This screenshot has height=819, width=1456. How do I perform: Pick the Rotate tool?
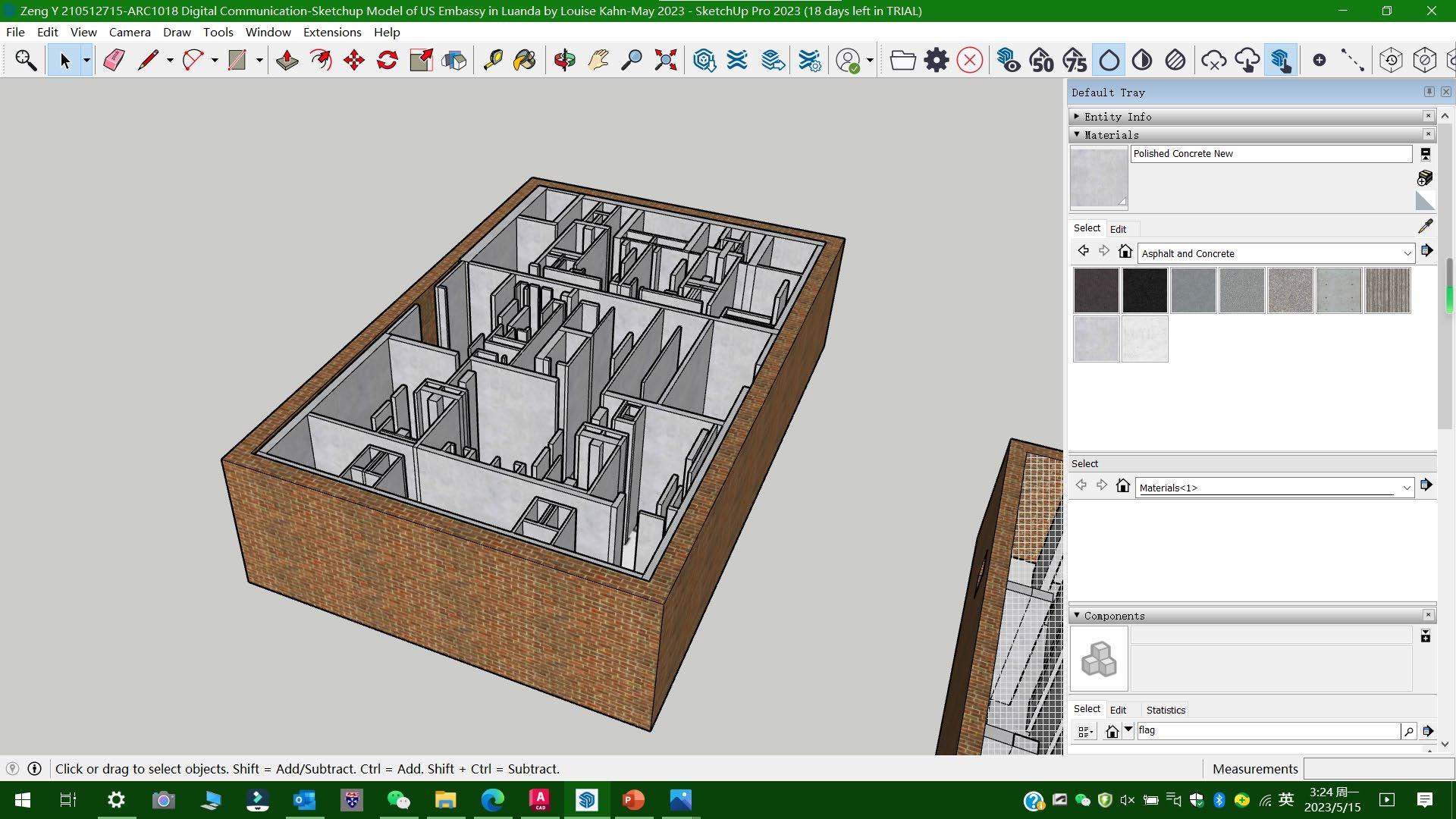(x=387, y=60)
